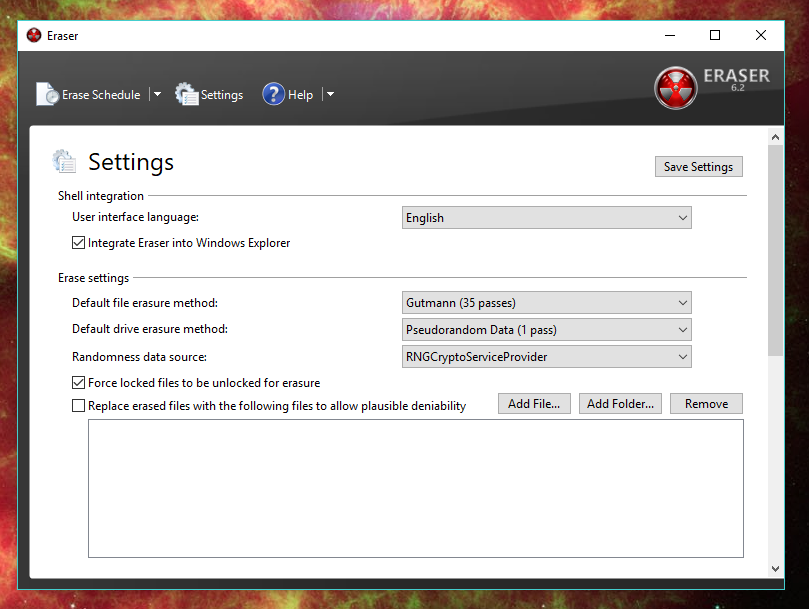The height and width of the screenshot is (609, 809).
Task: Maximize the Eraser window
Action: [x=715, y=36]
